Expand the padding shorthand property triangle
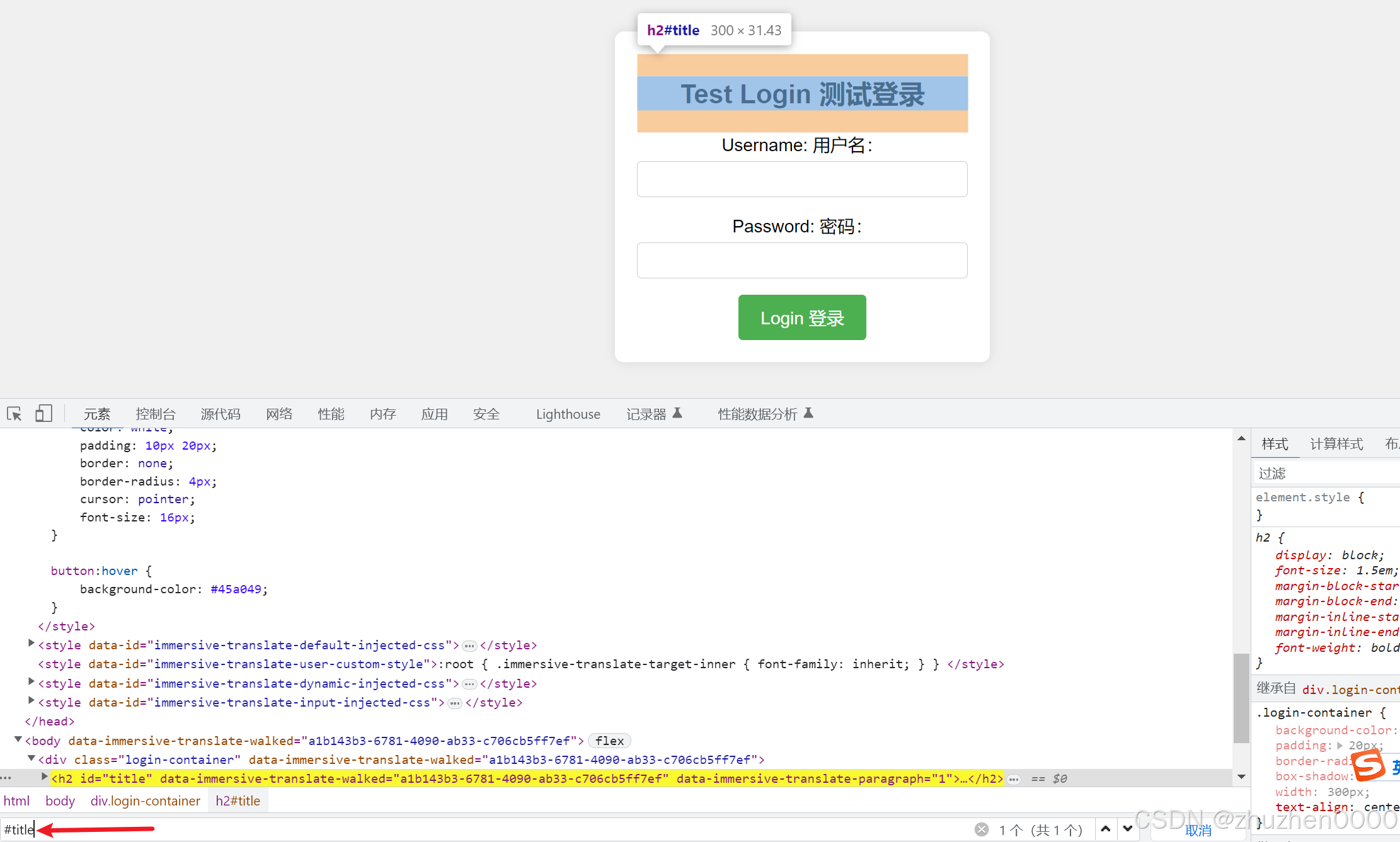 pyautogui.click(x=1340, y=746)
